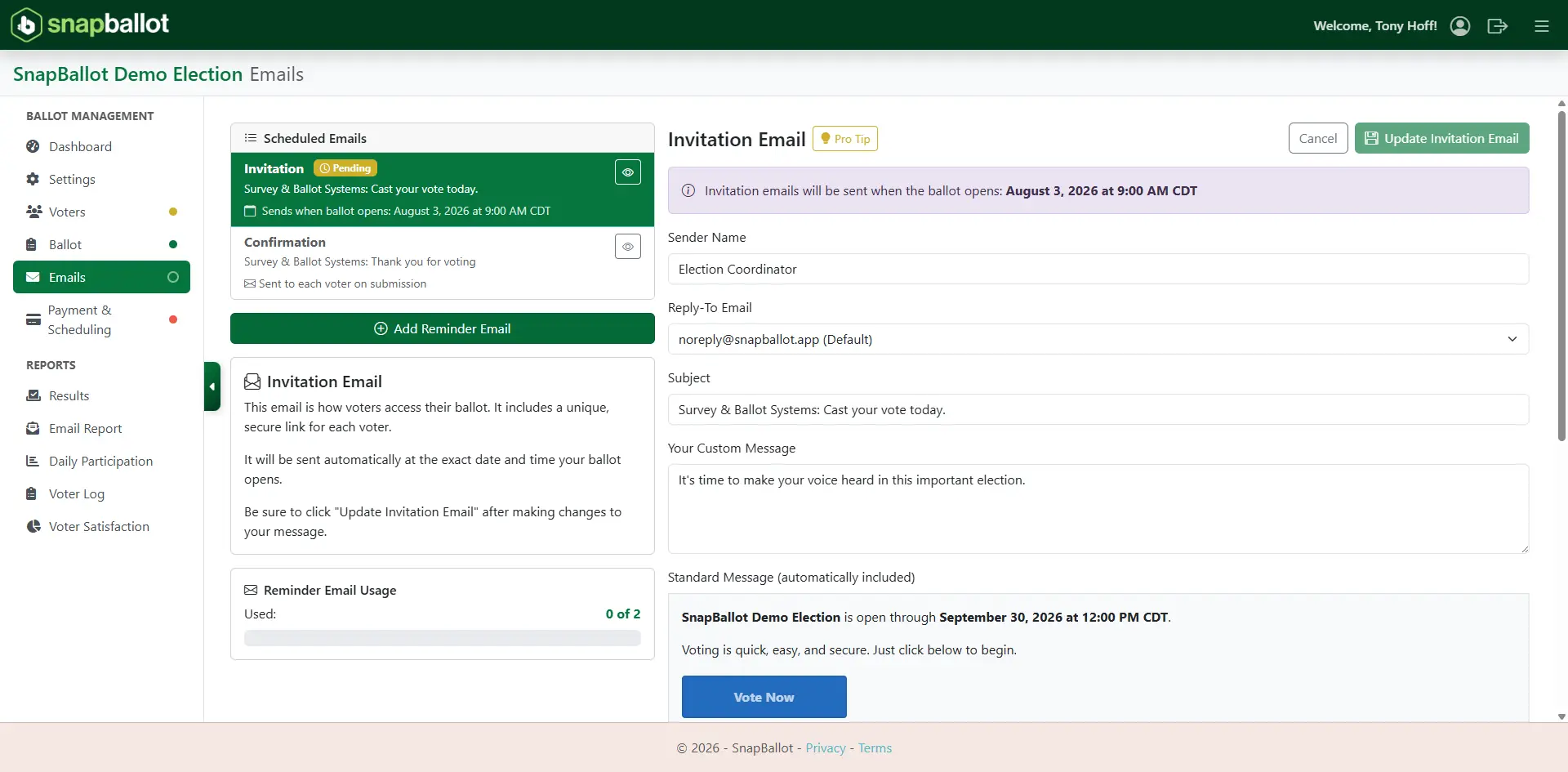The height and width of the screenshot is (772, 1568).
Task: Click the Cancel button
Action: (x=1318, y=138)
